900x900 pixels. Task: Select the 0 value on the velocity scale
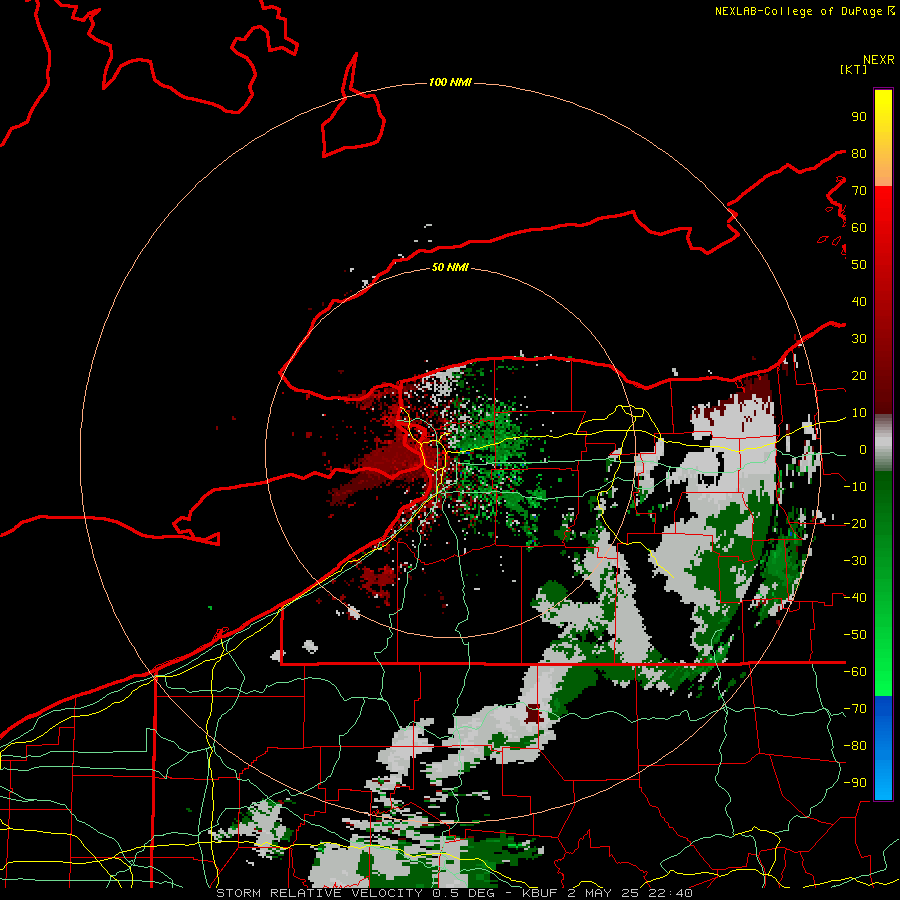863,450
